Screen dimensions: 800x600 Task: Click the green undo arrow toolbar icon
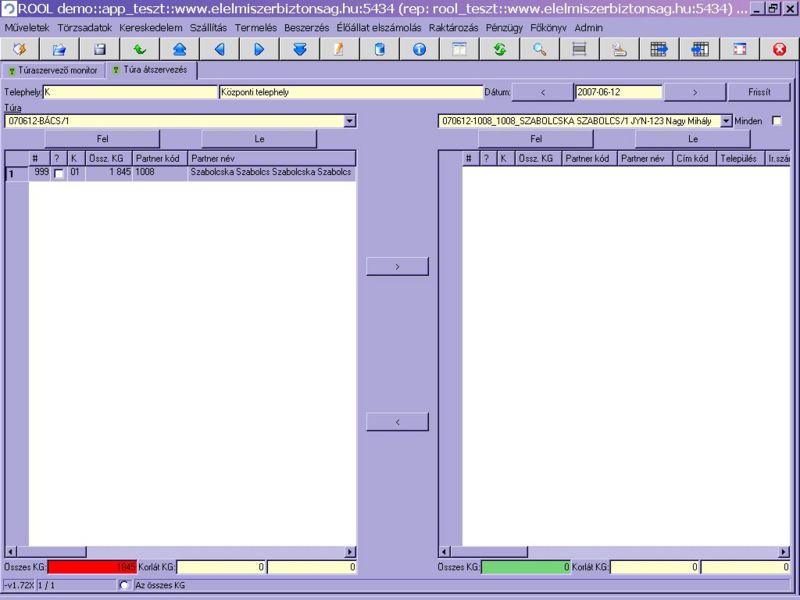(x=139, y=49)
